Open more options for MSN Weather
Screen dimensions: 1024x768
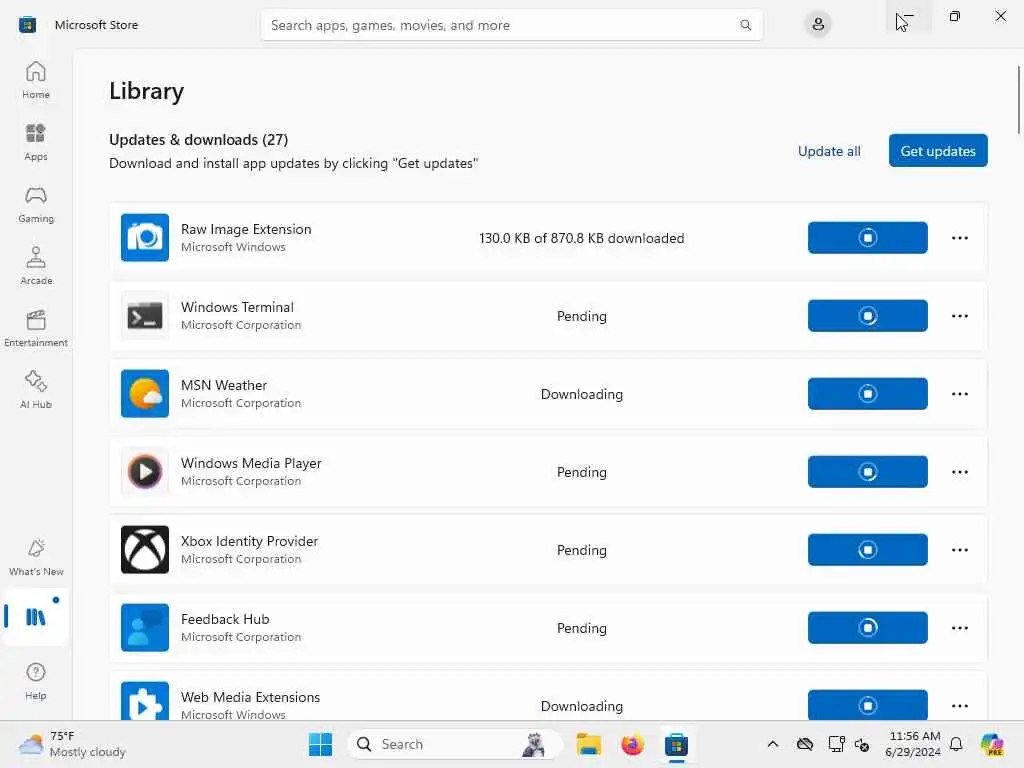959,394
